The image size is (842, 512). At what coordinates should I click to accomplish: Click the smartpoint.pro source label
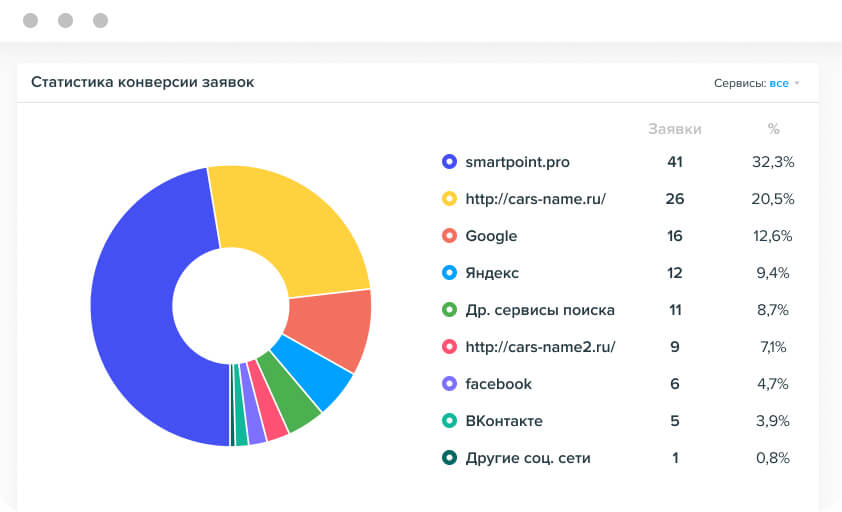pos(517,162)
